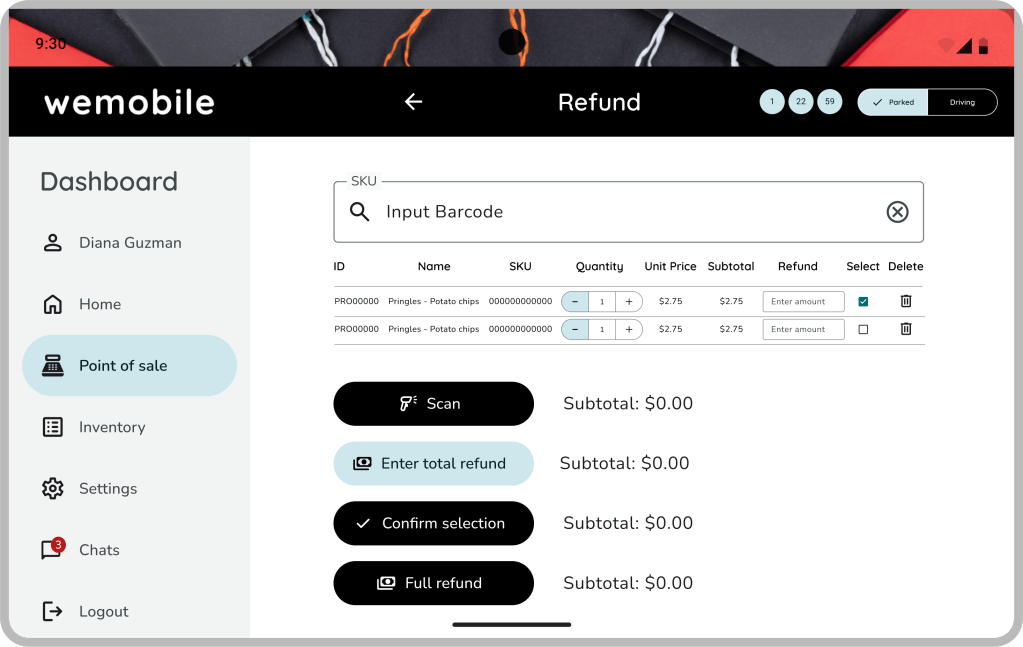Click the notification badge showing 1
1023x647 pixels.
click(772, 102)
